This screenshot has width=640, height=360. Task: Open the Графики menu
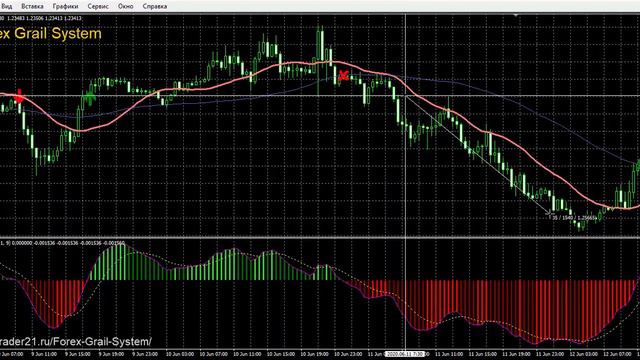(65, 7)
